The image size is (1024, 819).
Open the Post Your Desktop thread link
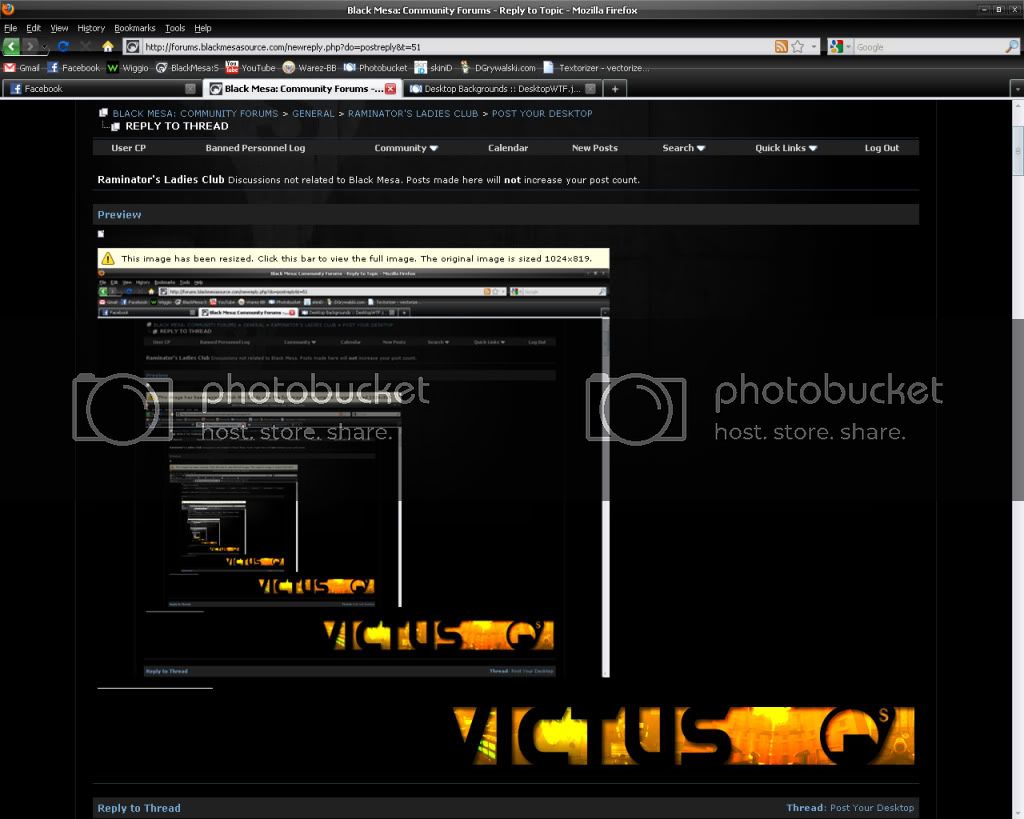pos(871,808)
